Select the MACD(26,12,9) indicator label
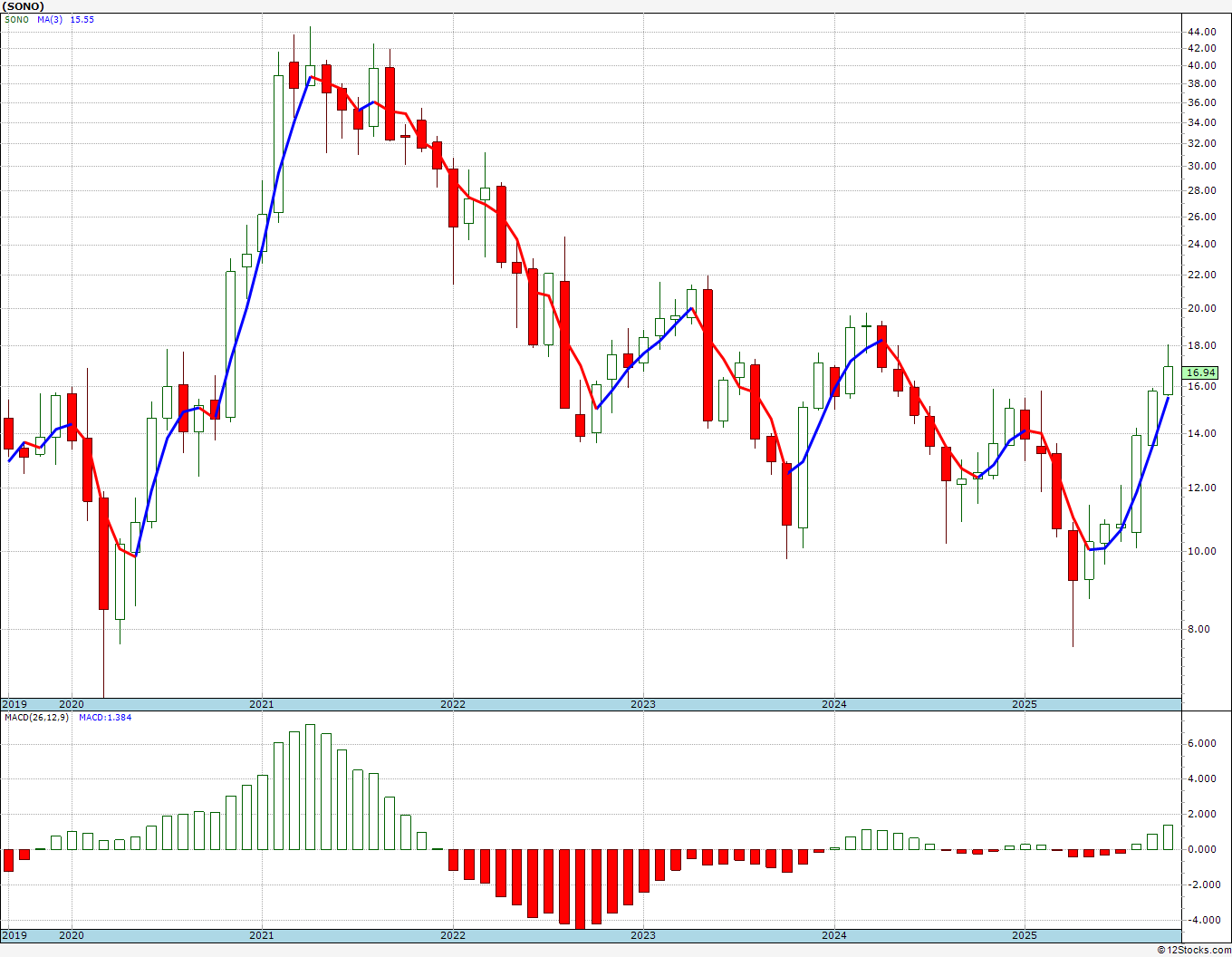Image resolution: width=1232 pixels, height=957 pixels. click(36, 718)
